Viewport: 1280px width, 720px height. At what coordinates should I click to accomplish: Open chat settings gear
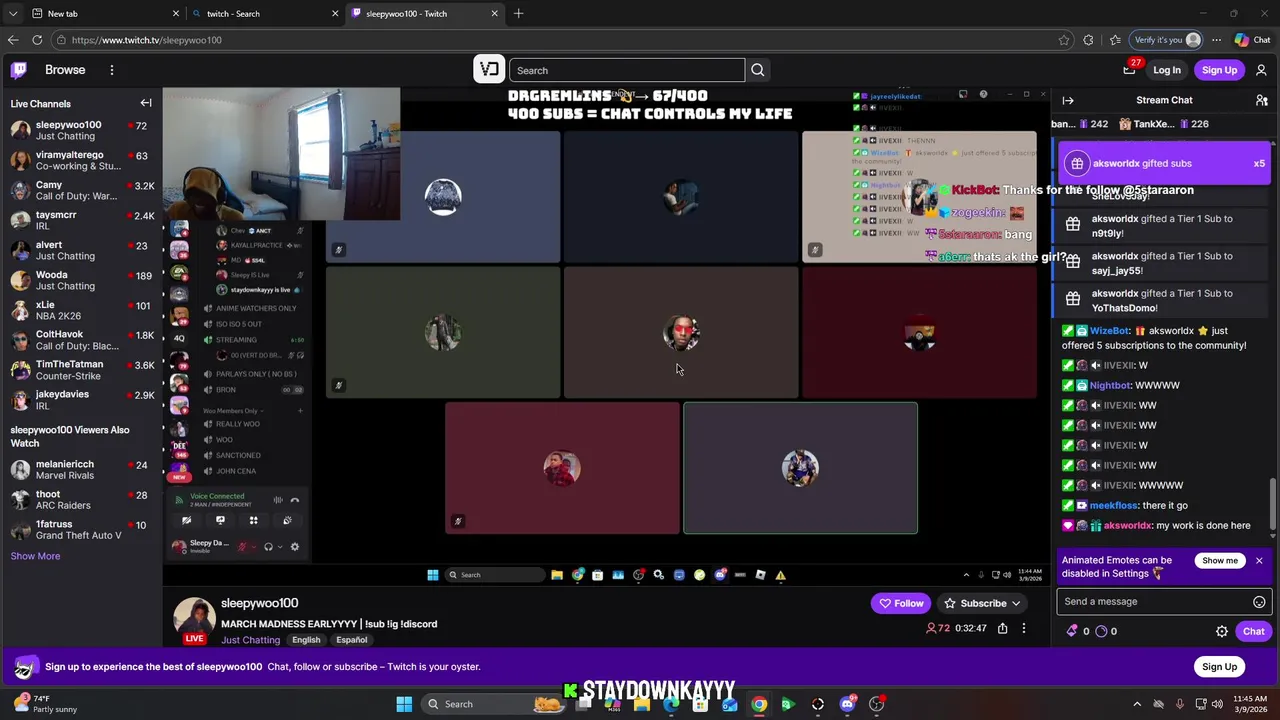click(1222, 631)
